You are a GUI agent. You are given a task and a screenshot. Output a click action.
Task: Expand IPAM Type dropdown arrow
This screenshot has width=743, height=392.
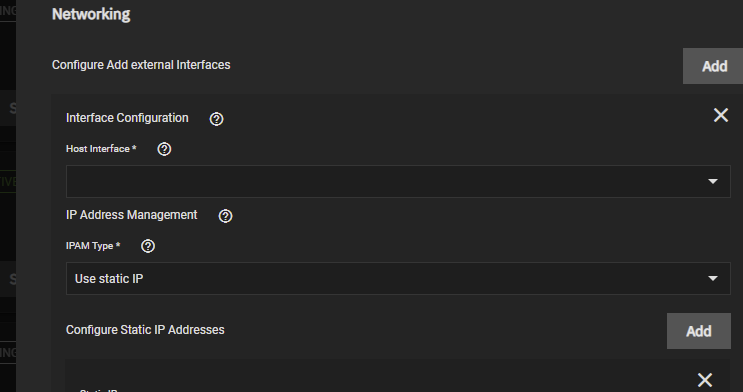click(713, 279)
